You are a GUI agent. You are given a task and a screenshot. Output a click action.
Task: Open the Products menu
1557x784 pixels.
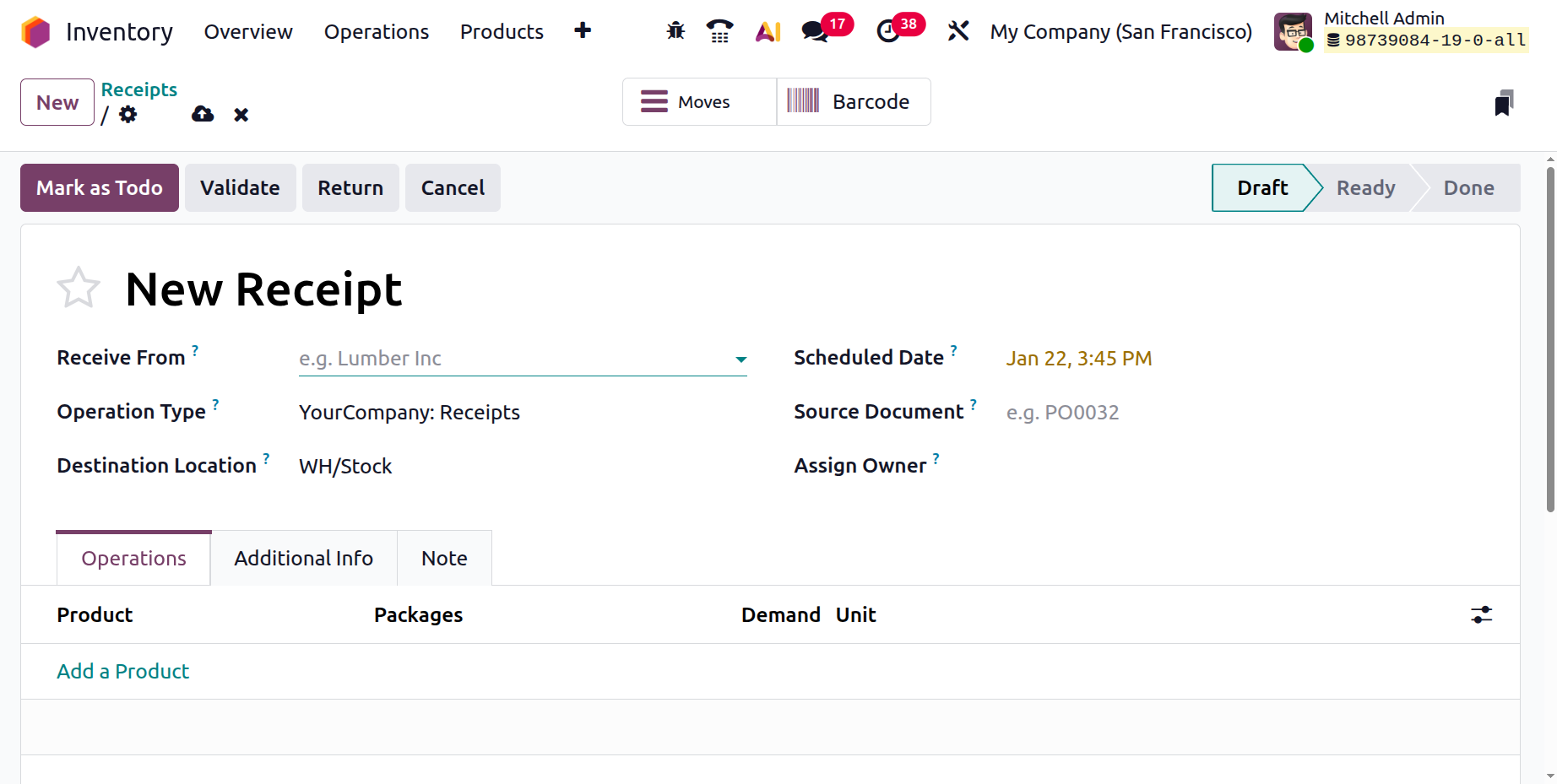502,31
